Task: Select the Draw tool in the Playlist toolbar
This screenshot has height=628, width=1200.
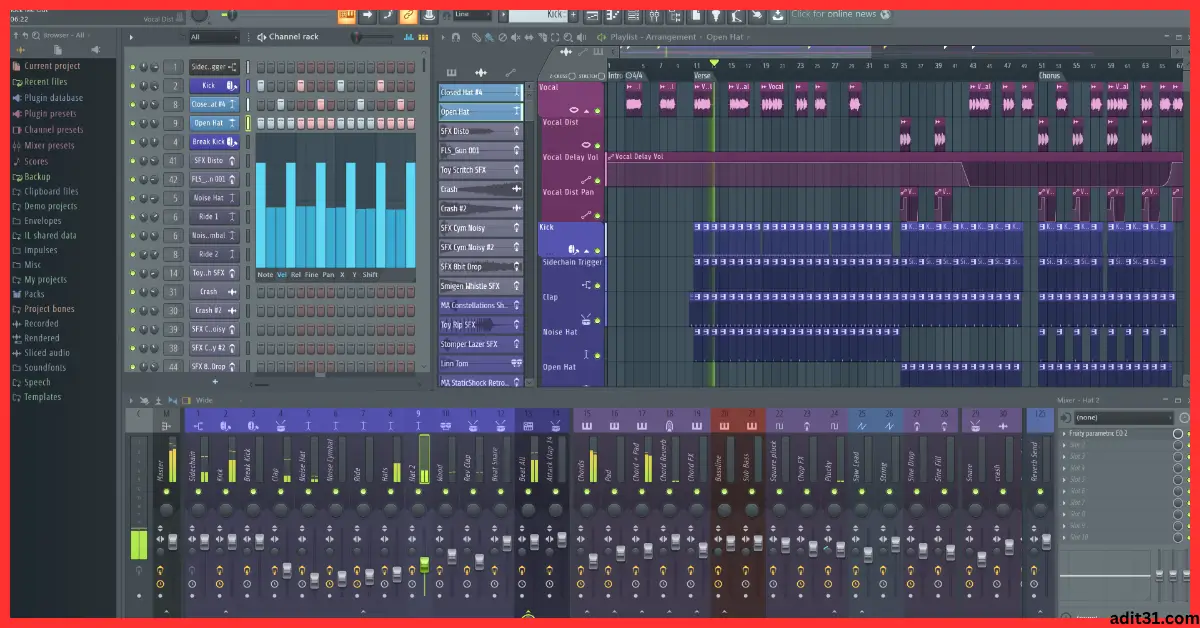Action: click(x=475, y=36)
